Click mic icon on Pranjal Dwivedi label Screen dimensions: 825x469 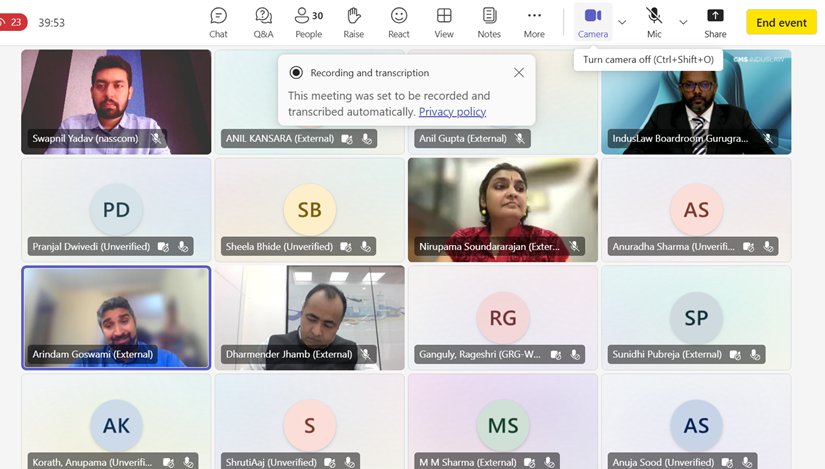point(183,246)
